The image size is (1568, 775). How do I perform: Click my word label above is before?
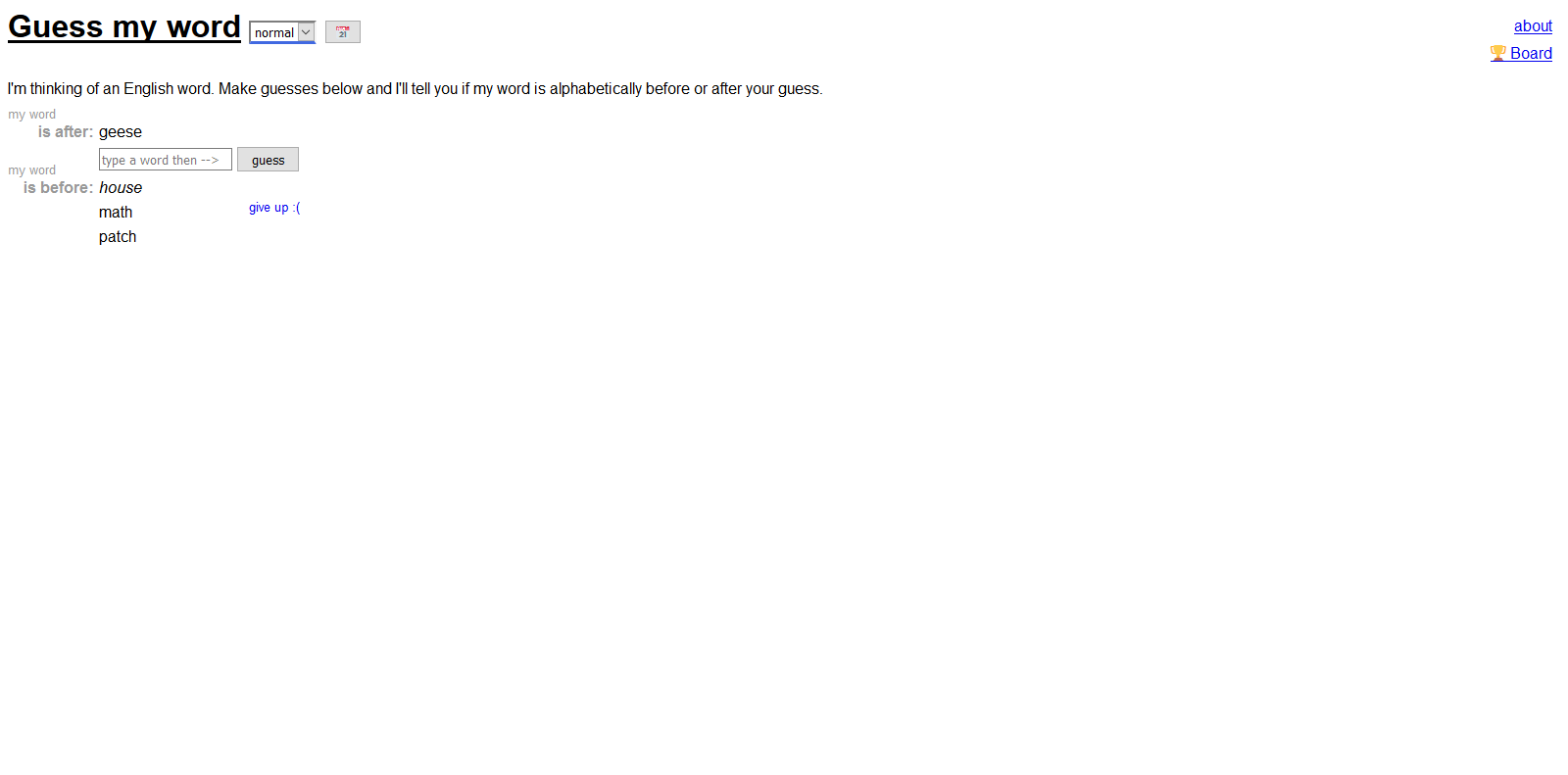tap(32, 170)
